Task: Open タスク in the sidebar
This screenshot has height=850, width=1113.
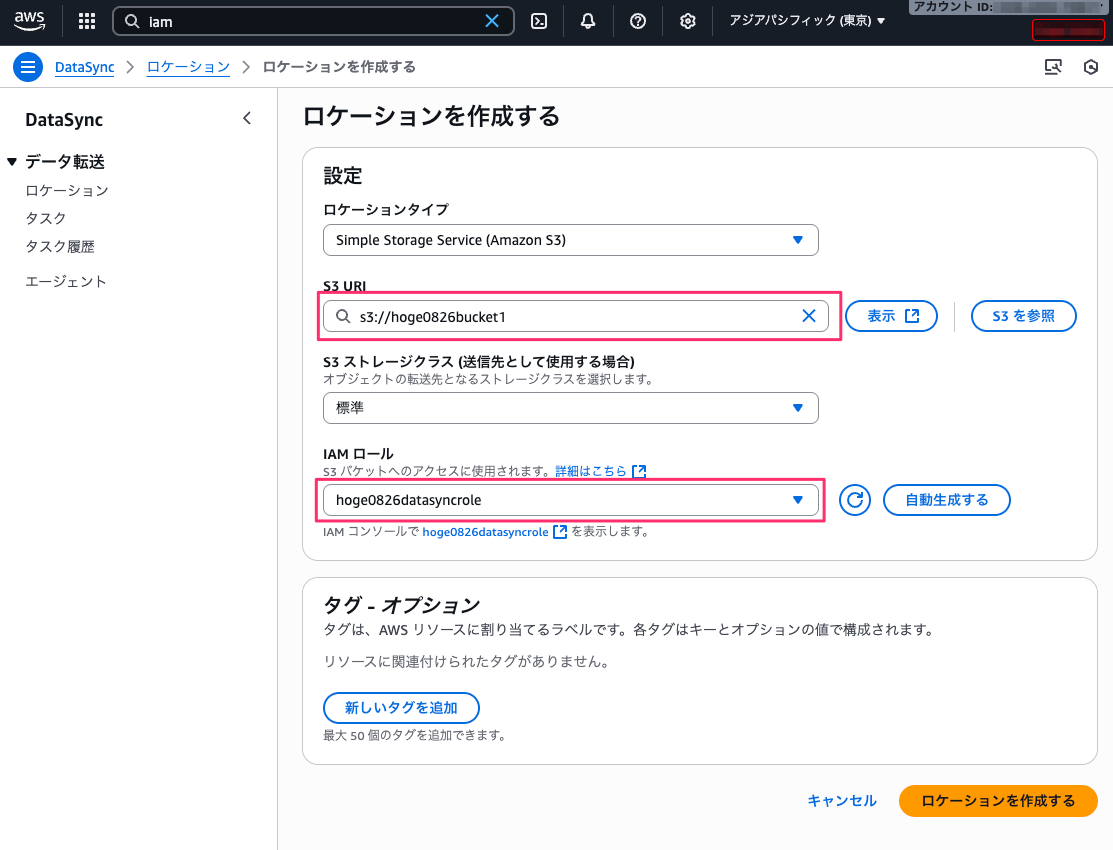Action: [x=45, y=218]
